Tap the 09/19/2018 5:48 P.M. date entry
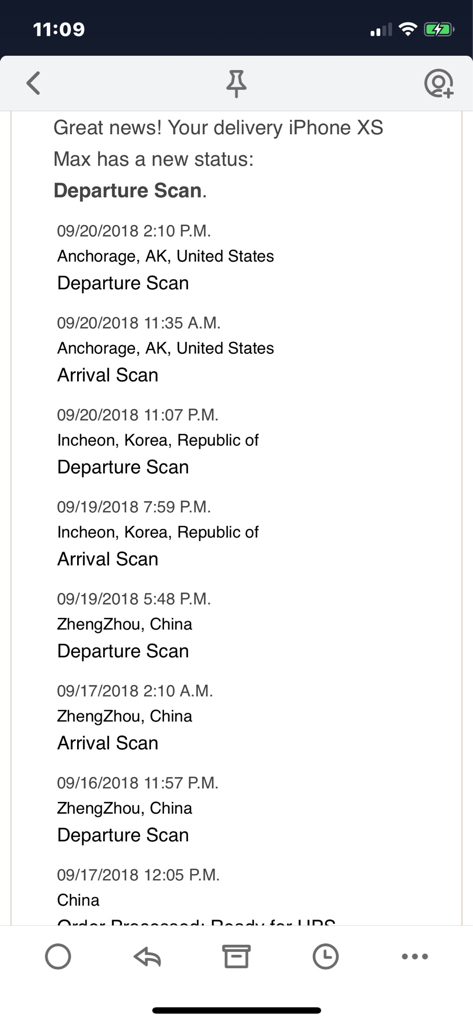473x1024 pixels. (134, 598)
